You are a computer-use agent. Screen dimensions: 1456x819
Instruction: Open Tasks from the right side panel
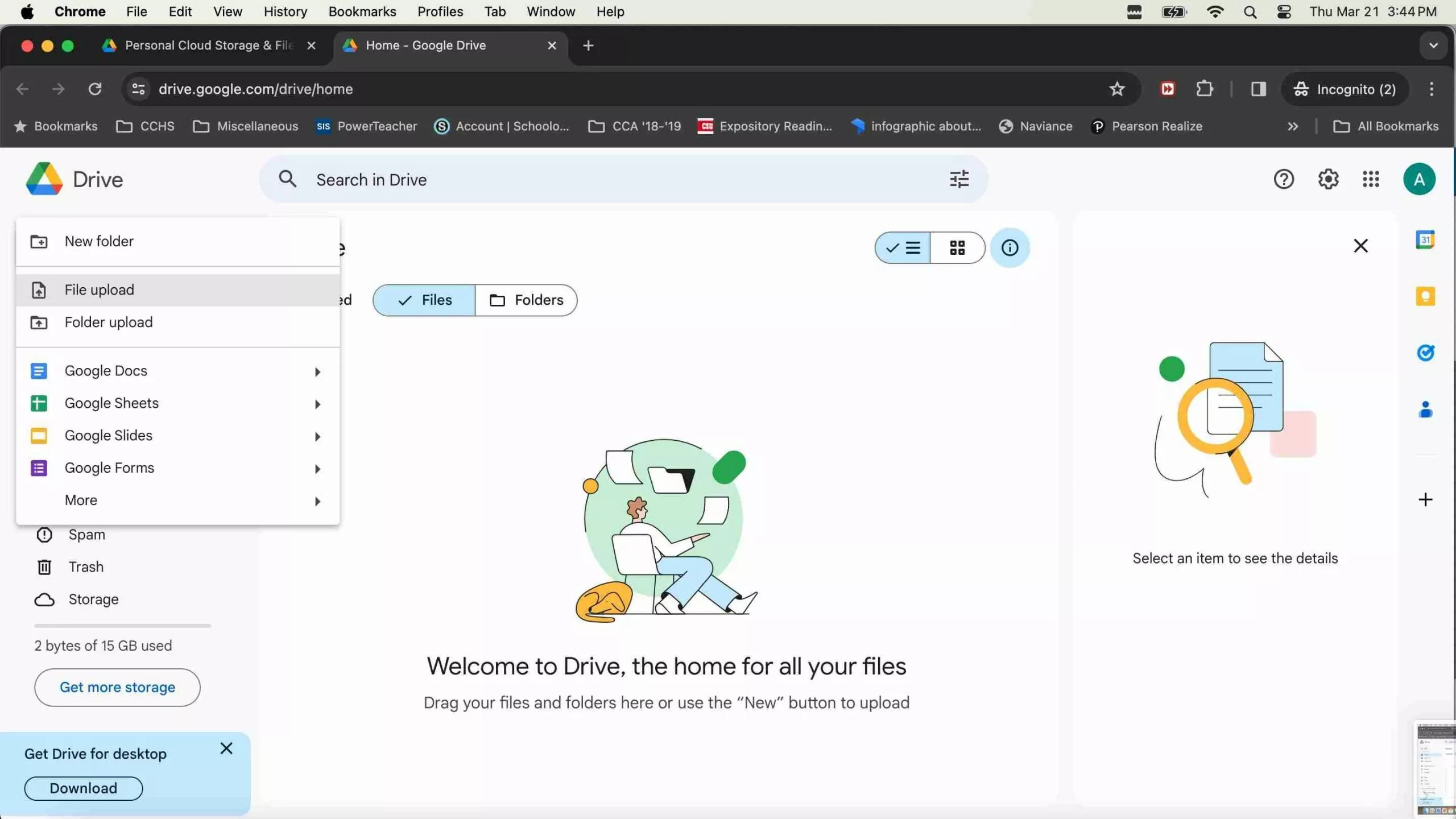1426,353
